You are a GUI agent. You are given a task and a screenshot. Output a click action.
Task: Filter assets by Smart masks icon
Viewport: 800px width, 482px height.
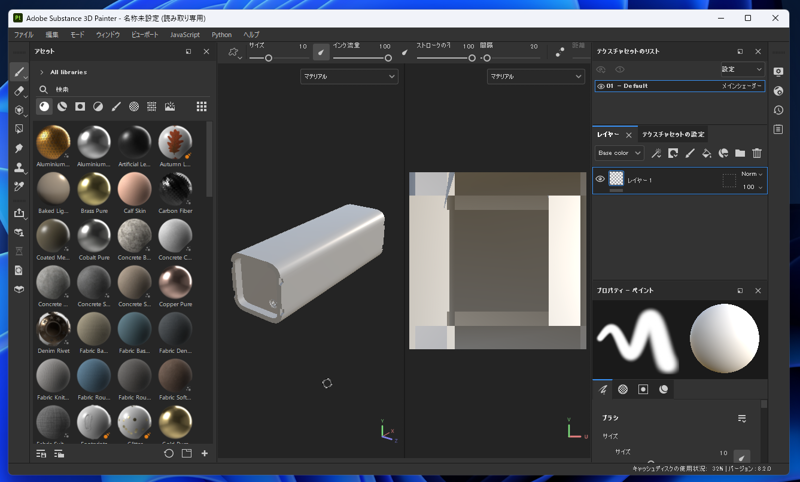coord(80,106)
